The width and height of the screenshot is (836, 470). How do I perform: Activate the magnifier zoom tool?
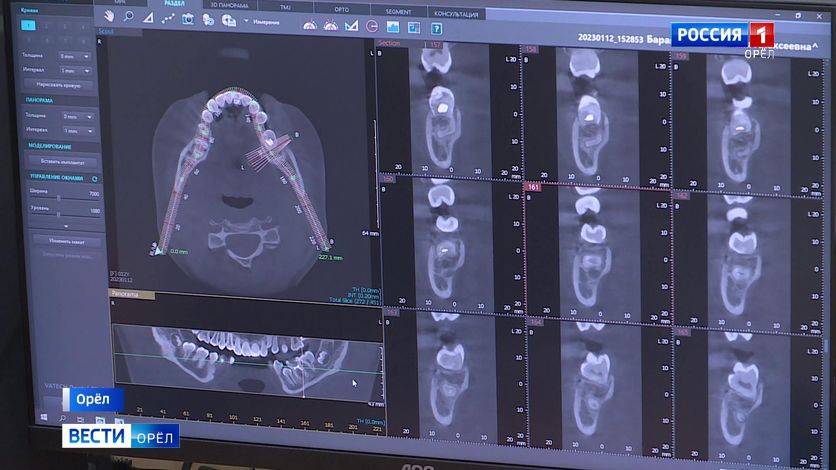[127, 17]
